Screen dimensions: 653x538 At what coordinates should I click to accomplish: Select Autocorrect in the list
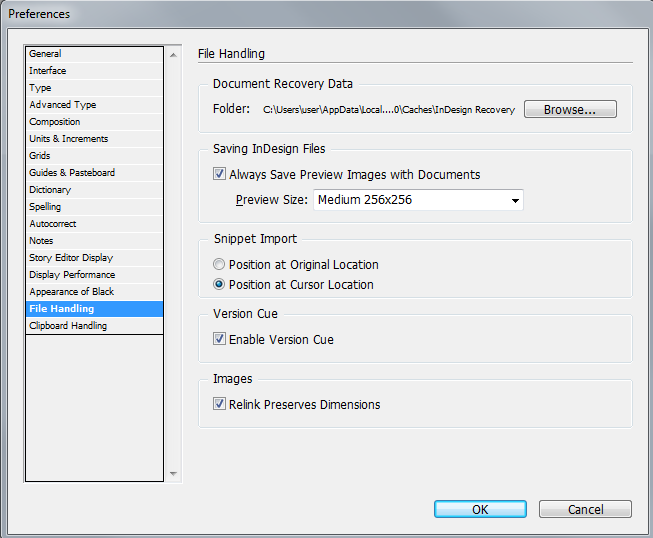point(94,224)
